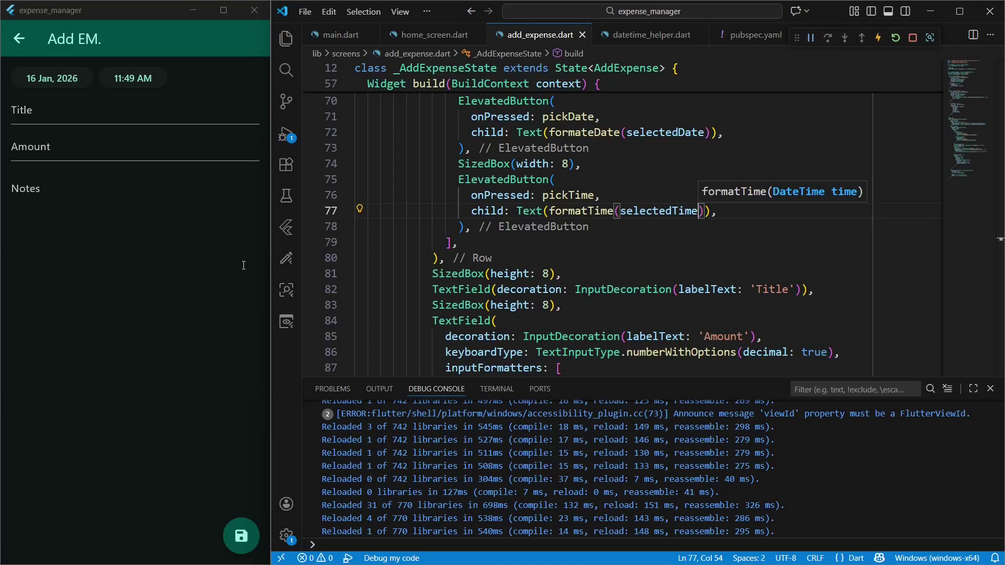Image resolution: width=1005 pixels, height=565 pixels.
Task: Click the 11:49 AM time button
Action: 133,78
